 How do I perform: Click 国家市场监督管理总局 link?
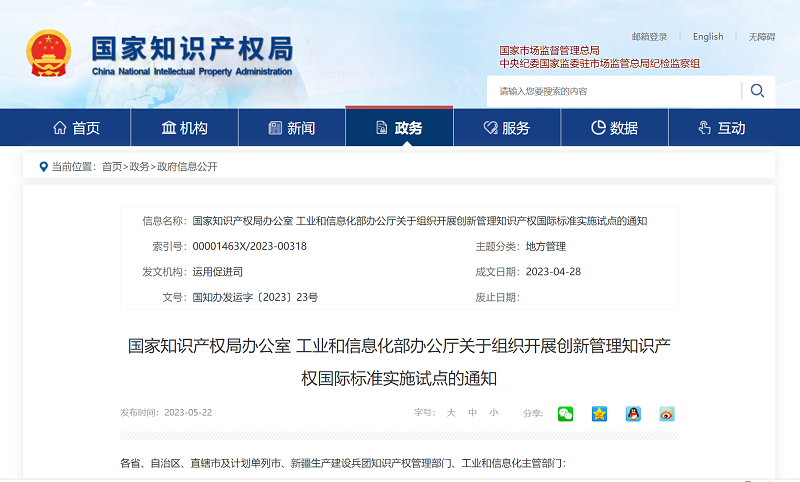(x=549, y=50)
